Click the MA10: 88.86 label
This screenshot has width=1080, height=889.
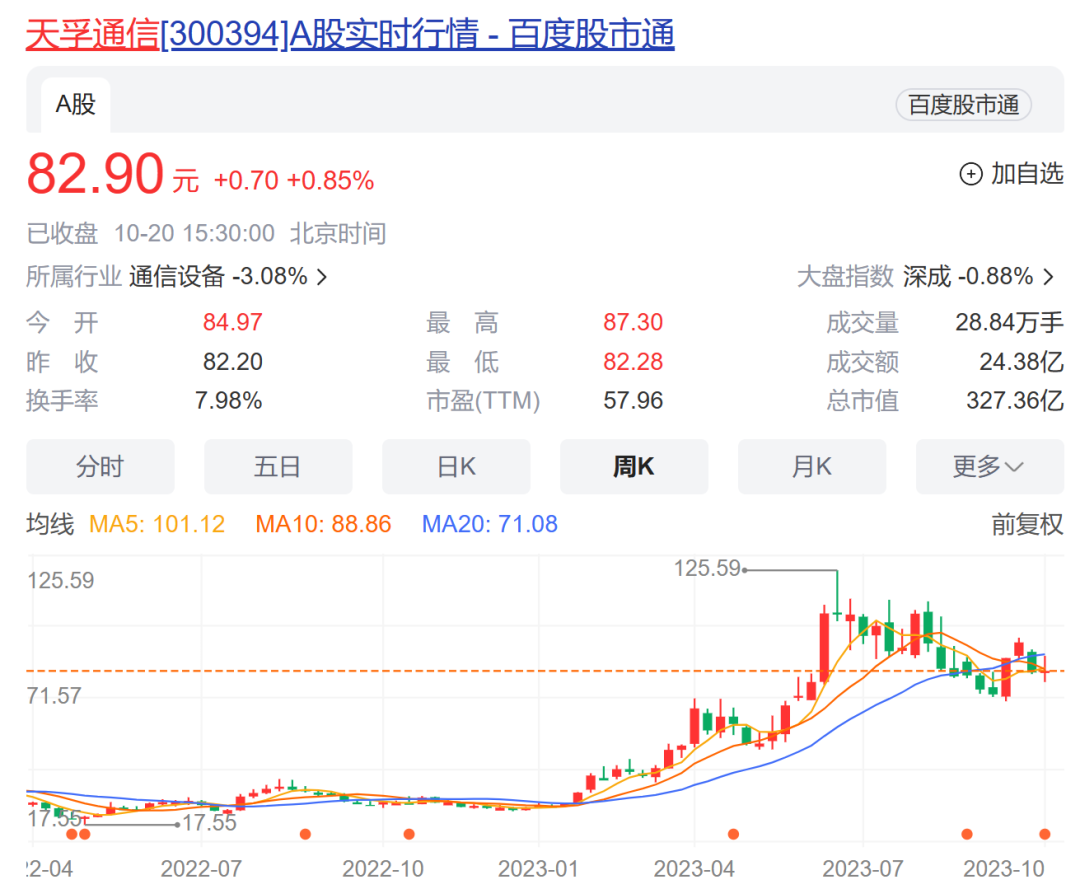(x=323, y=525)
